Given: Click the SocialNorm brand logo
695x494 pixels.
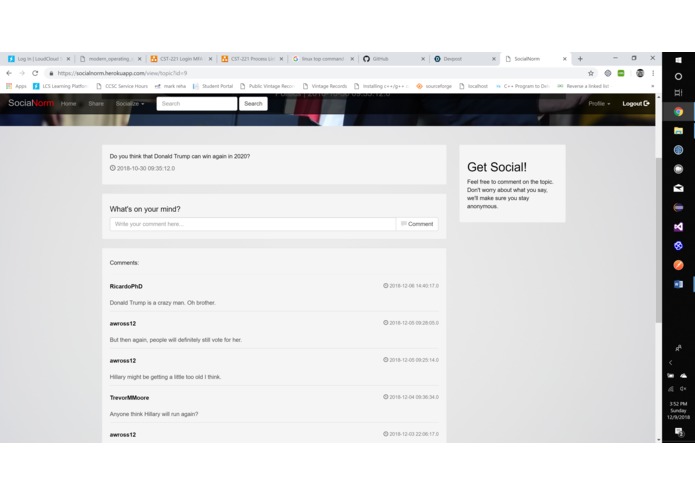Looking at the screenshot, I should [31, 103].
